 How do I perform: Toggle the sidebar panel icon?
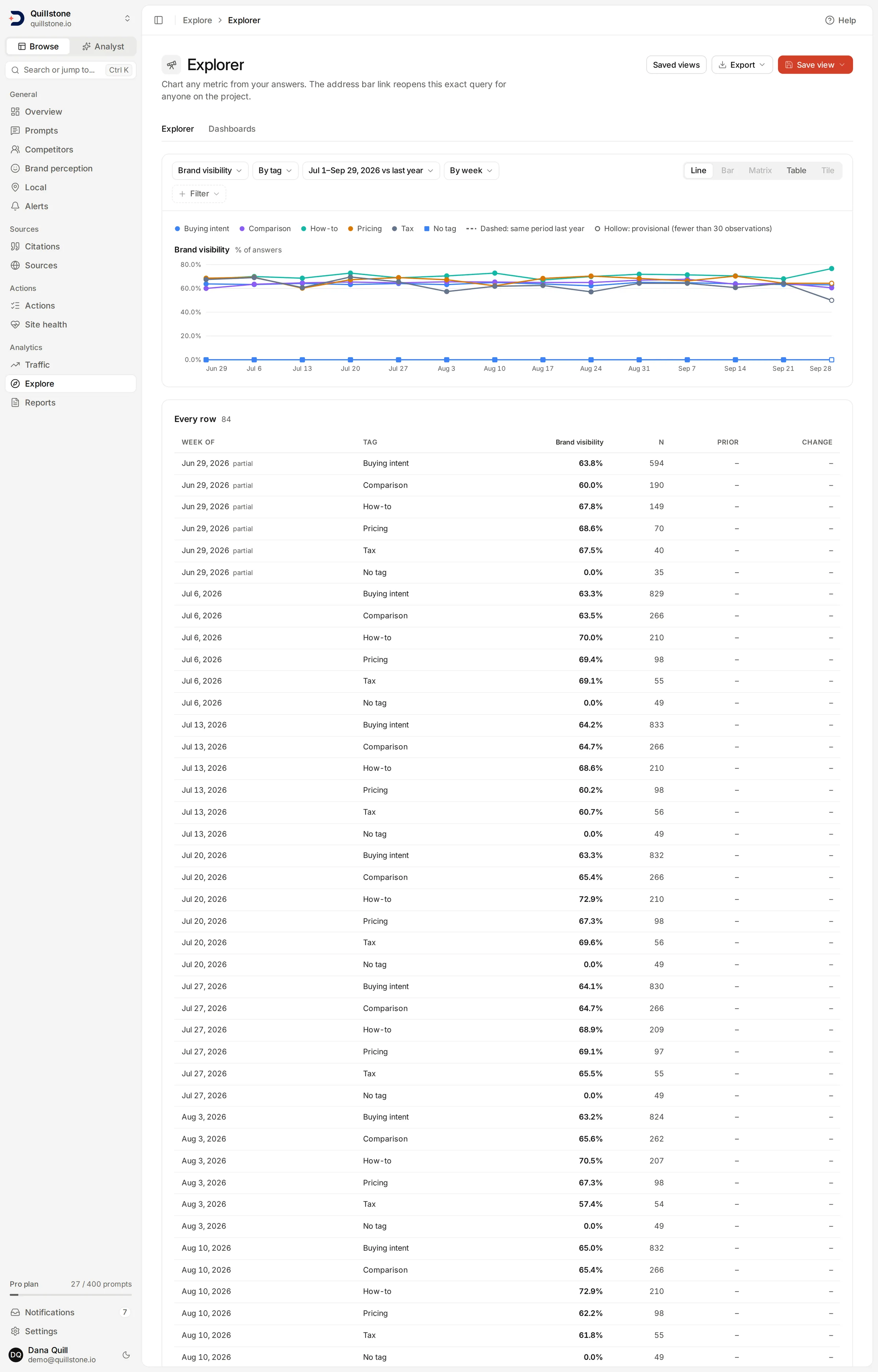(x=158, y=20)
